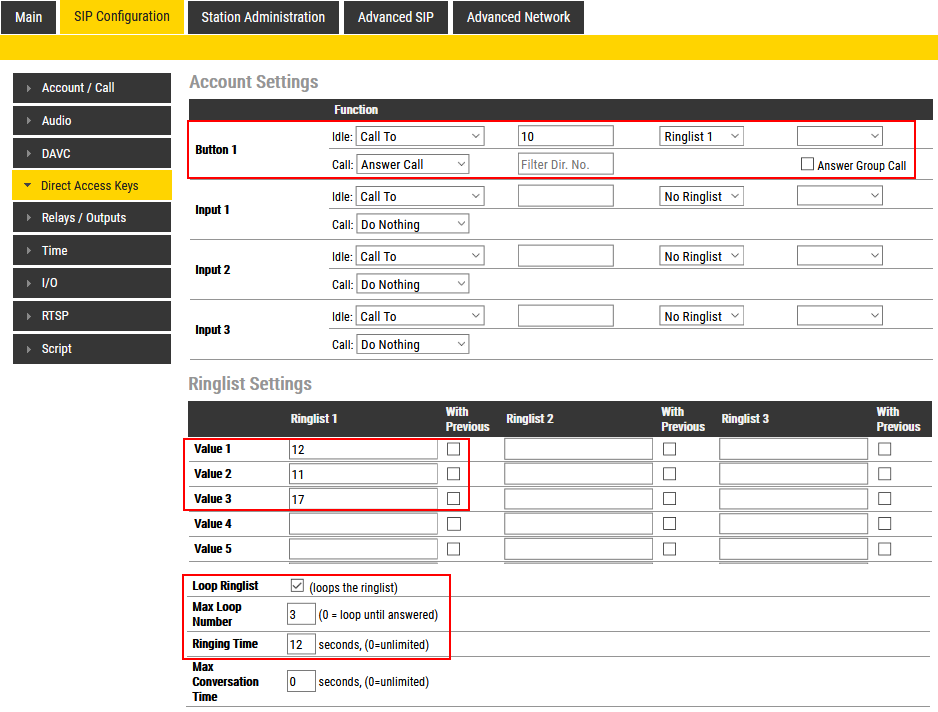The height and width of the screenshot is (712, 938).
Task: Click the Ringing Time input field
Action: pos(301,644)
